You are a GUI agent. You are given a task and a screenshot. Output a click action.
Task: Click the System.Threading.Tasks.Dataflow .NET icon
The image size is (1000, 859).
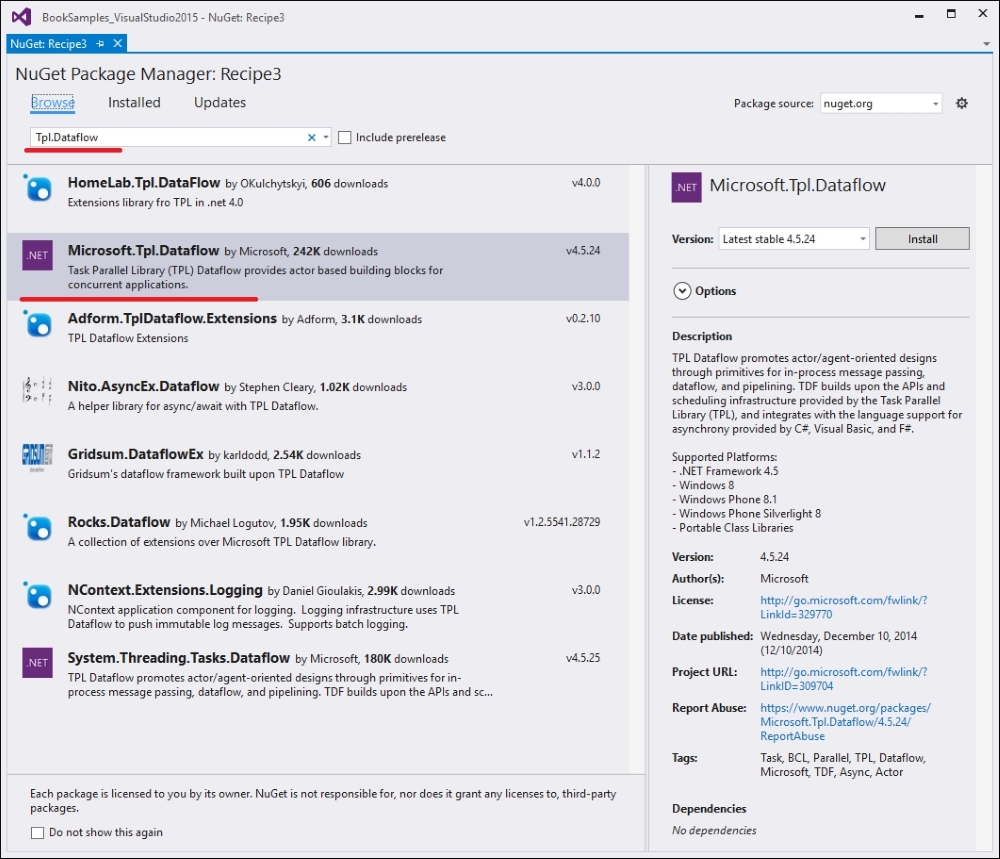(x=37, y=663)
